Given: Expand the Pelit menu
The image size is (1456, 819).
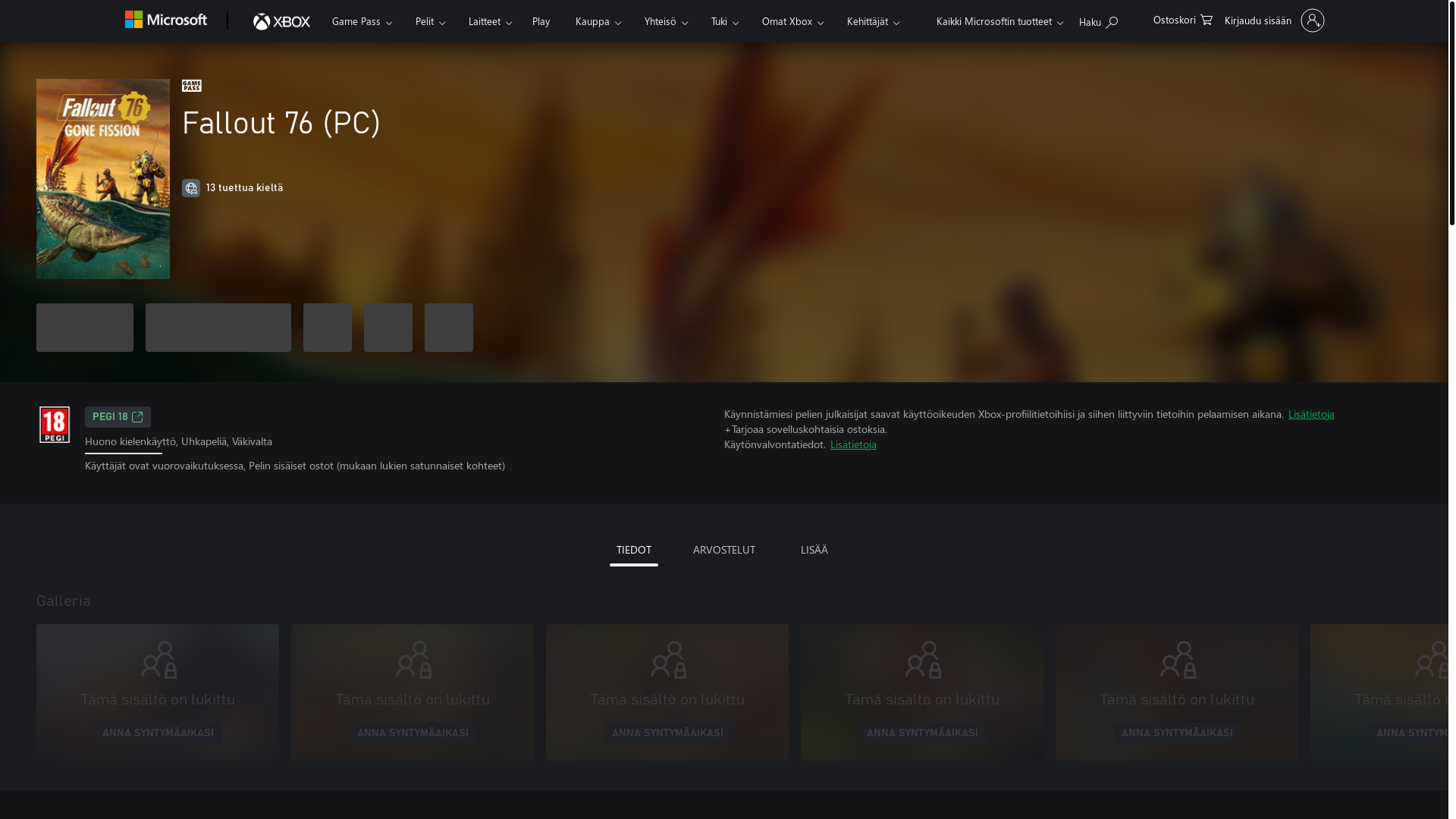Looking at the screenshot, I should click(430, 21).
